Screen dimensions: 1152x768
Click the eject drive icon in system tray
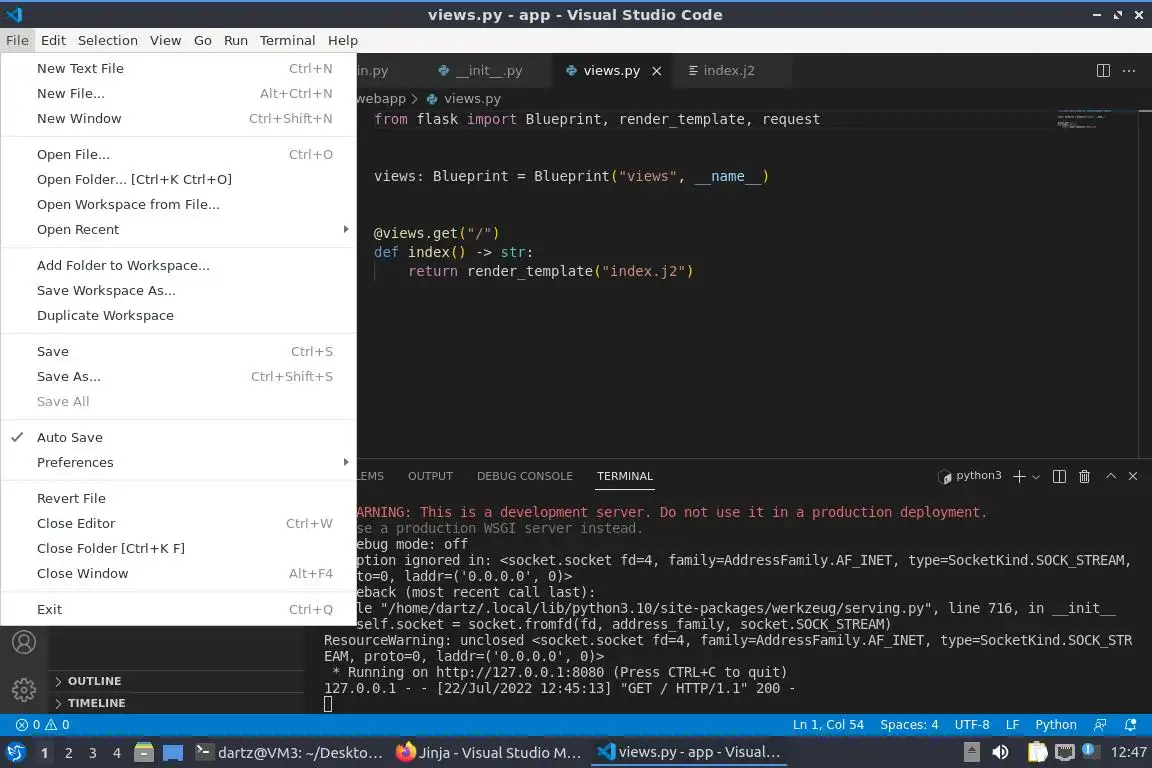971,753
